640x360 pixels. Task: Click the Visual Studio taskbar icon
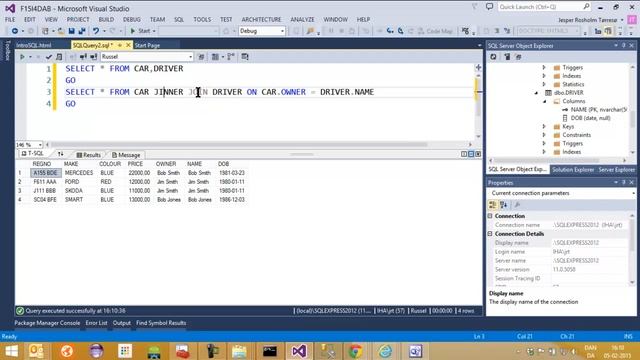click(299, 351)
